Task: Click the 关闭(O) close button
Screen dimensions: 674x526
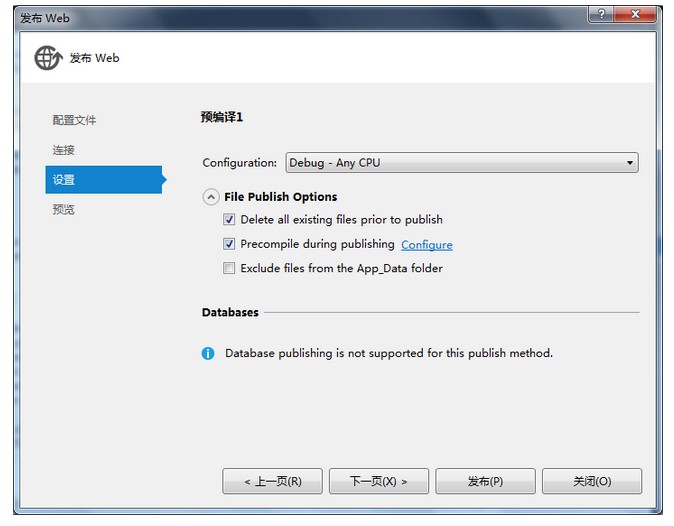Action: pos(592,481)
